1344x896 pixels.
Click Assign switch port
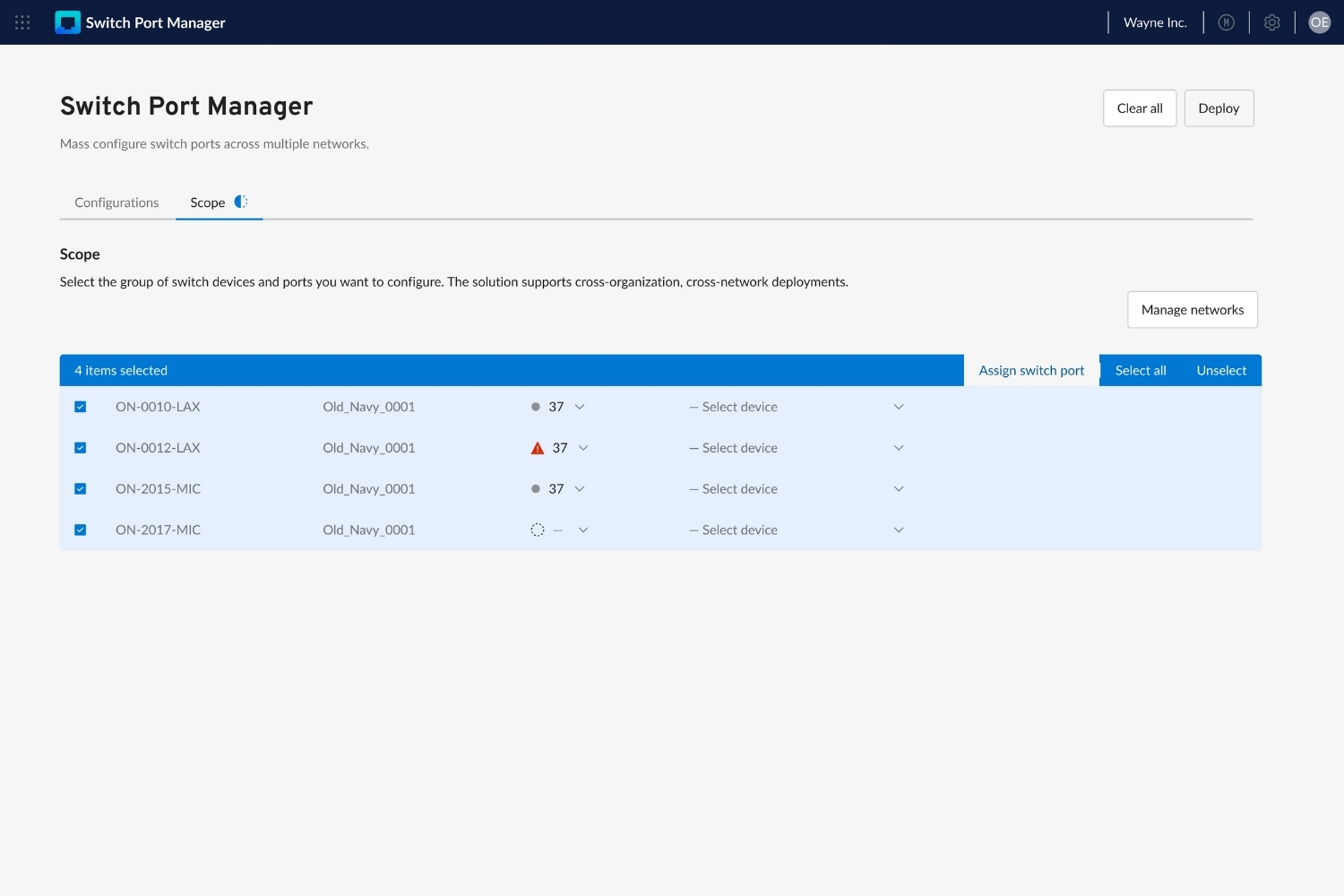coord(1031,371)
